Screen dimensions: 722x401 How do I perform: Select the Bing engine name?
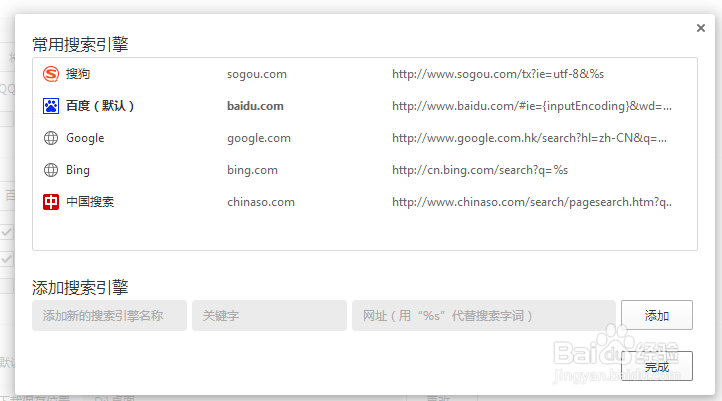pyautogui.click(x=78, y=170)
